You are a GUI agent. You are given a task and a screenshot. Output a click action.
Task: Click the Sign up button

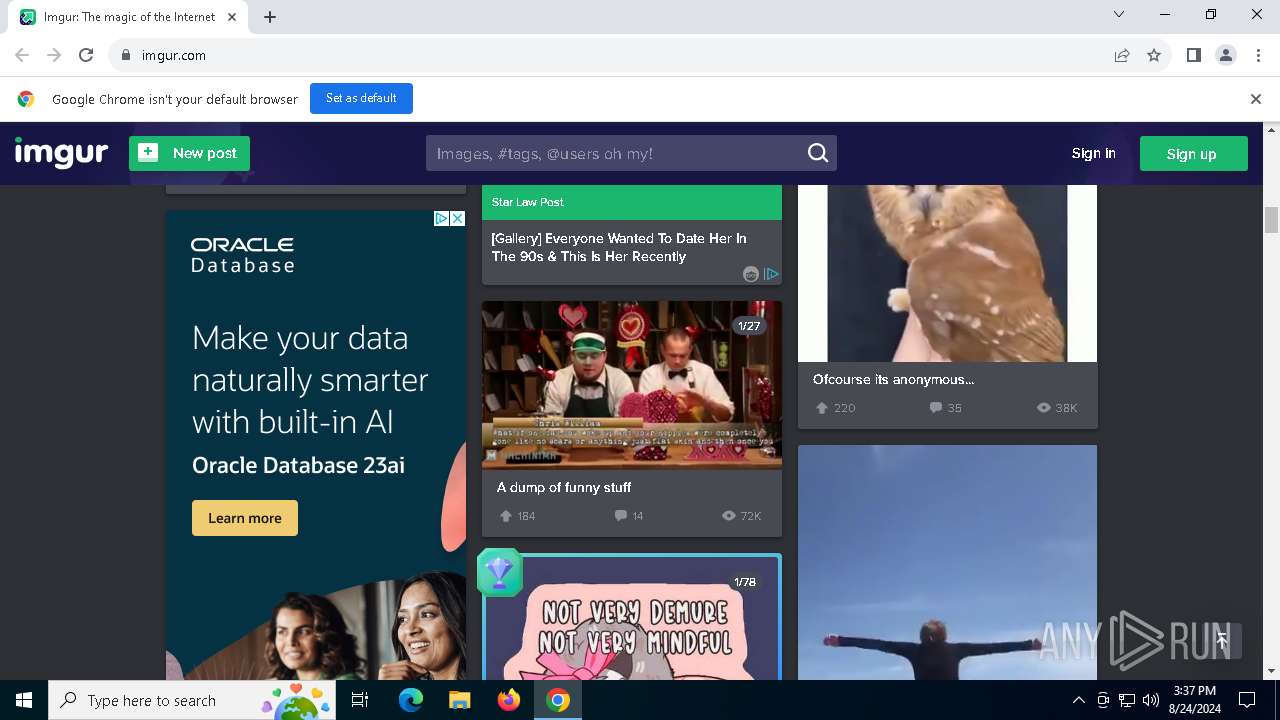1193,153
